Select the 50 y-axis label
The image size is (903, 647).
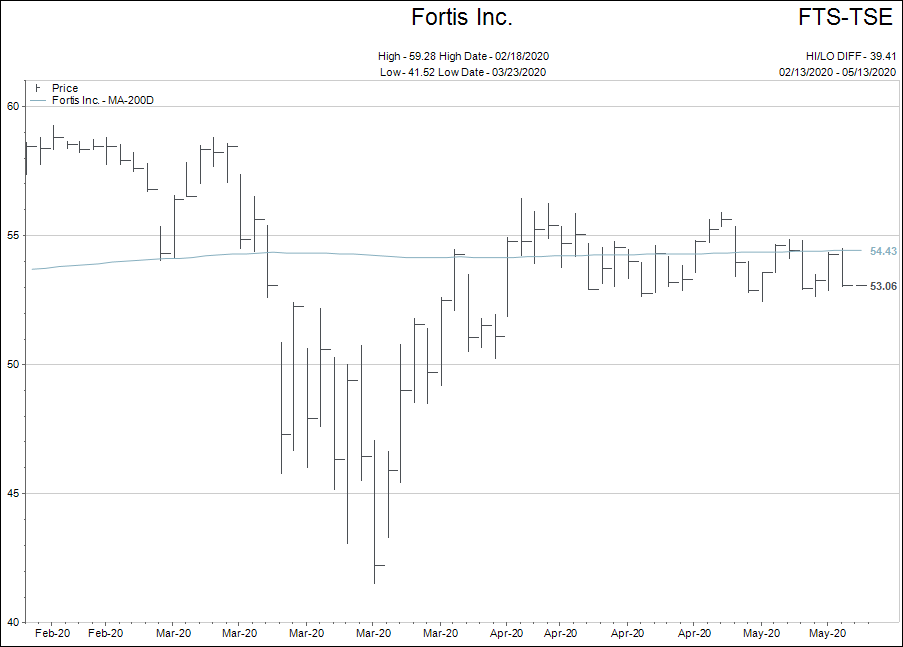[14, 364]
